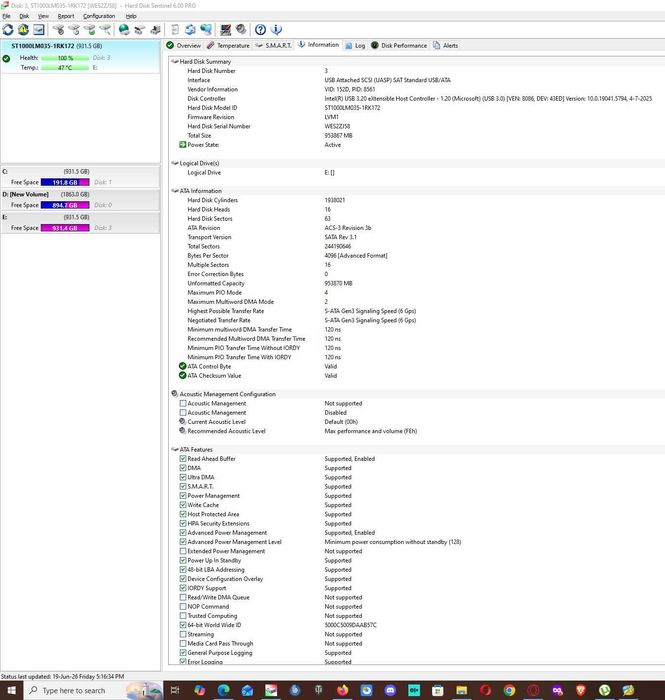665x700 pixels.
Task: Toggle the Advanced Power Management checkbox
Action: click(x=183, y=533)
